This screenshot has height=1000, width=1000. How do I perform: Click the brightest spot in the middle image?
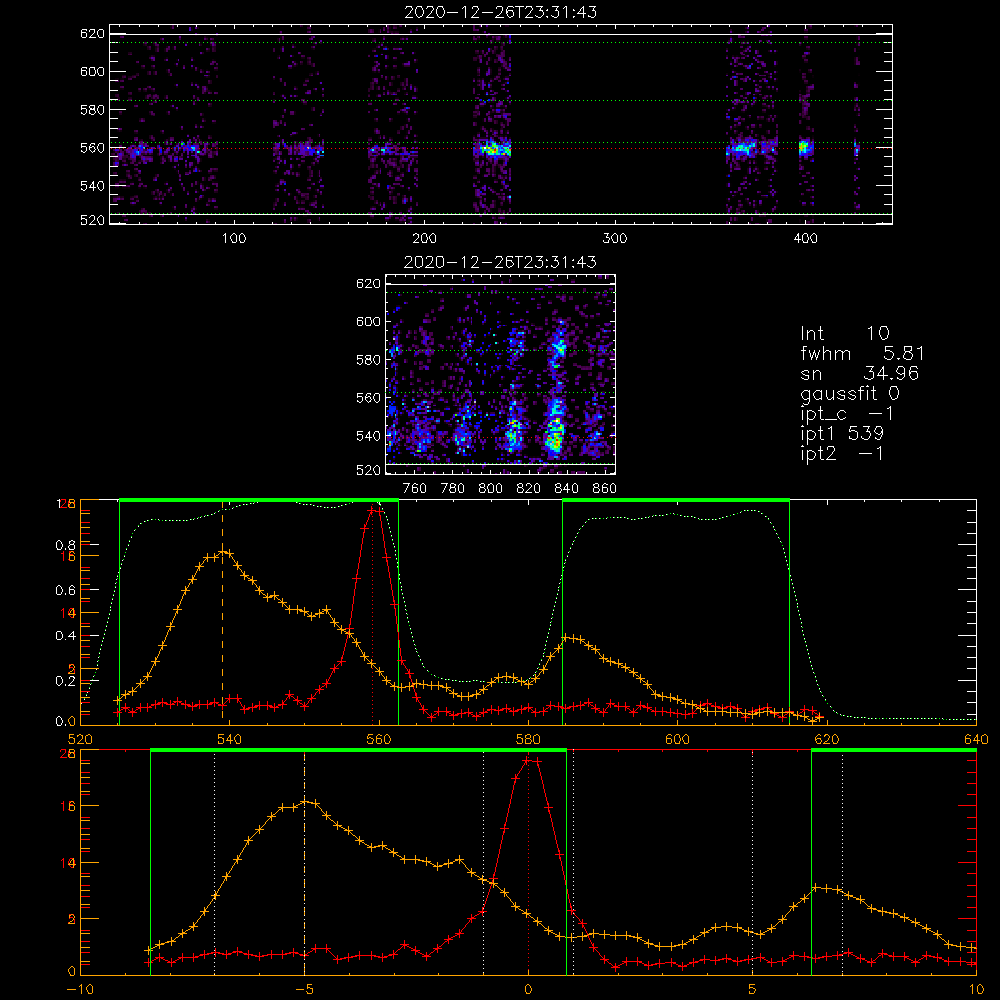pos(555,441)
